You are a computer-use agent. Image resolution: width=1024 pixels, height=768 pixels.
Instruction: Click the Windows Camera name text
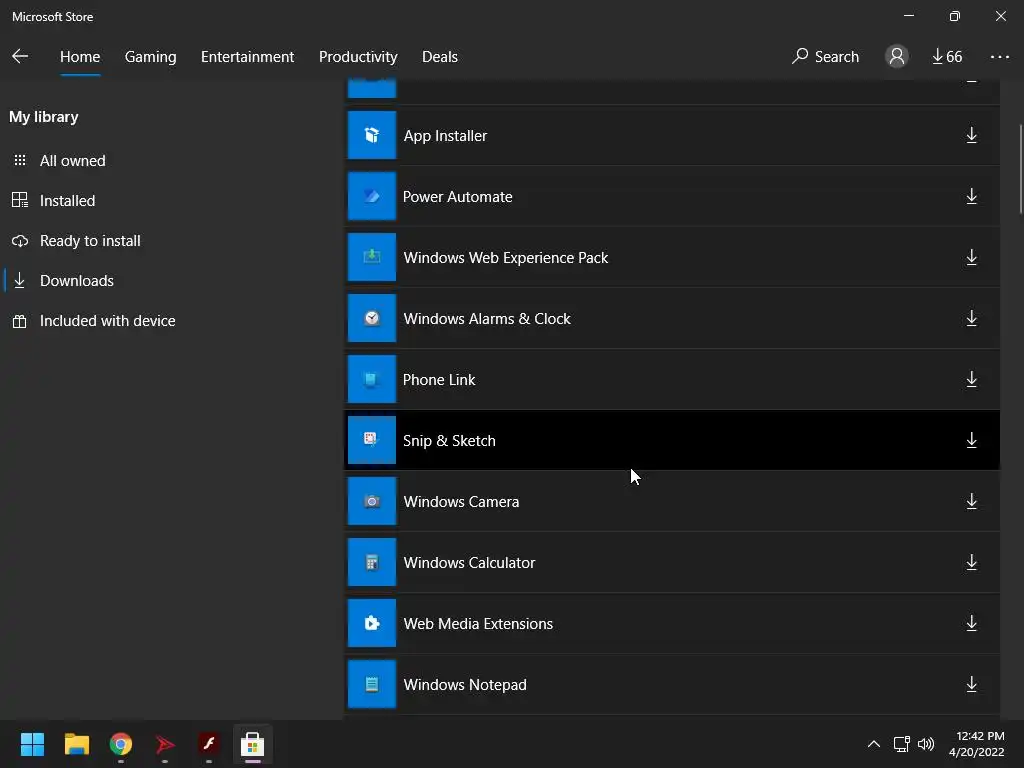click(x=461, y=502)
